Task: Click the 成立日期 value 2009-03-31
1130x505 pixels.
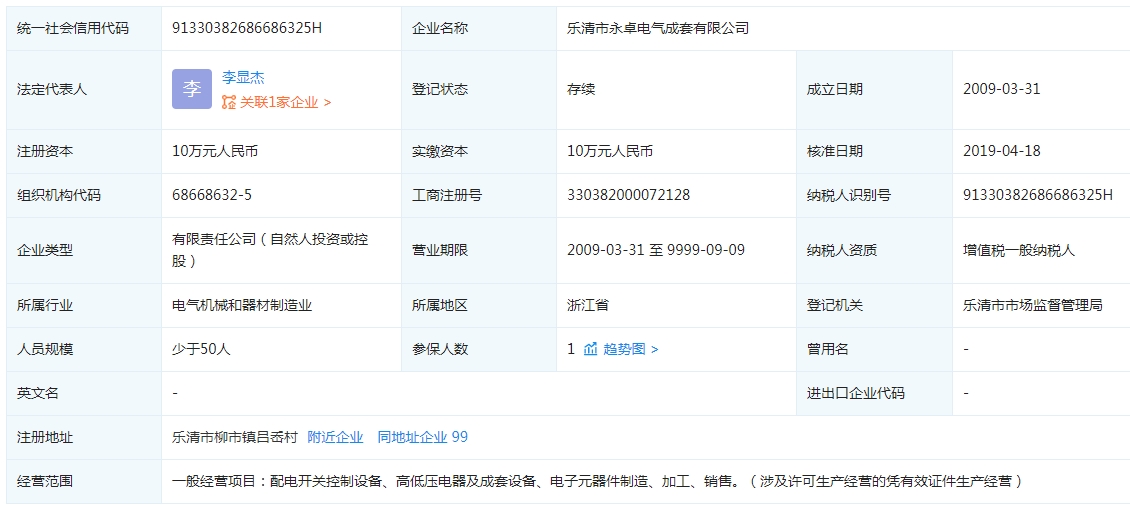Action: 1001,89
